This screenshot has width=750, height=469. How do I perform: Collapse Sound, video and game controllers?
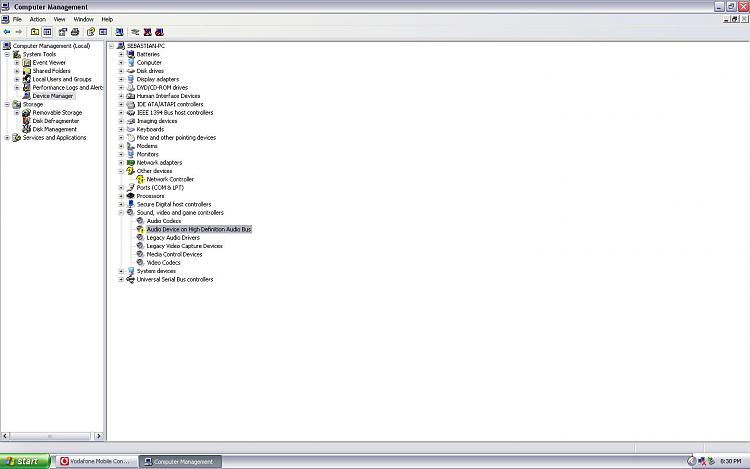121,212
